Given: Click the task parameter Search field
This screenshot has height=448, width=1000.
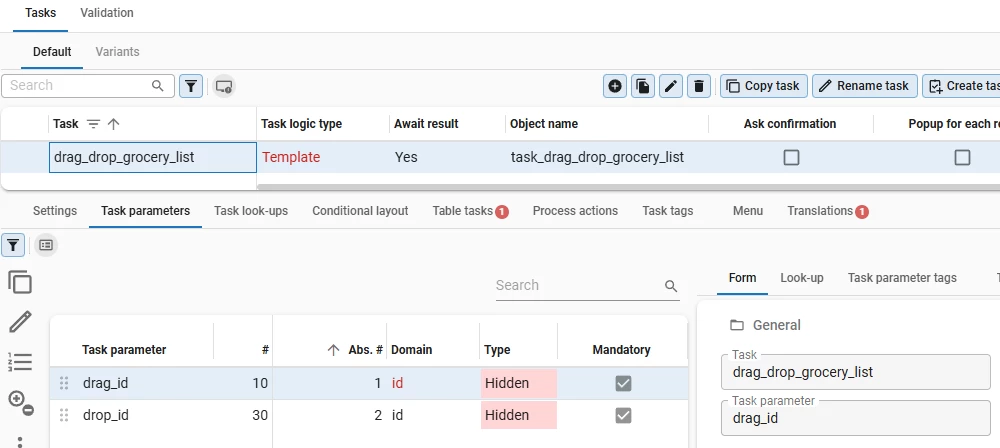Looking at the screenshot, I should tap(578, 286).
